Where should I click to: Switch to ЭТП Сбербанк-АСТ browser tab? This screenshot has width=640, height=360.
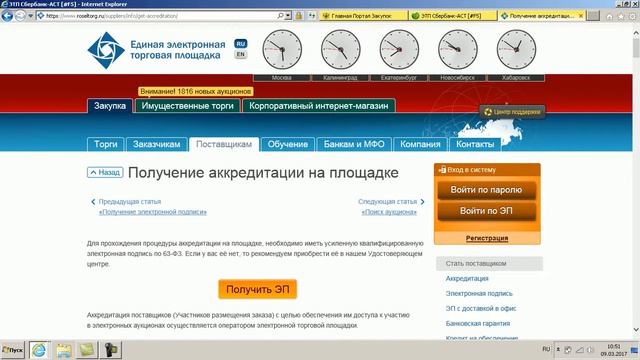453,16
